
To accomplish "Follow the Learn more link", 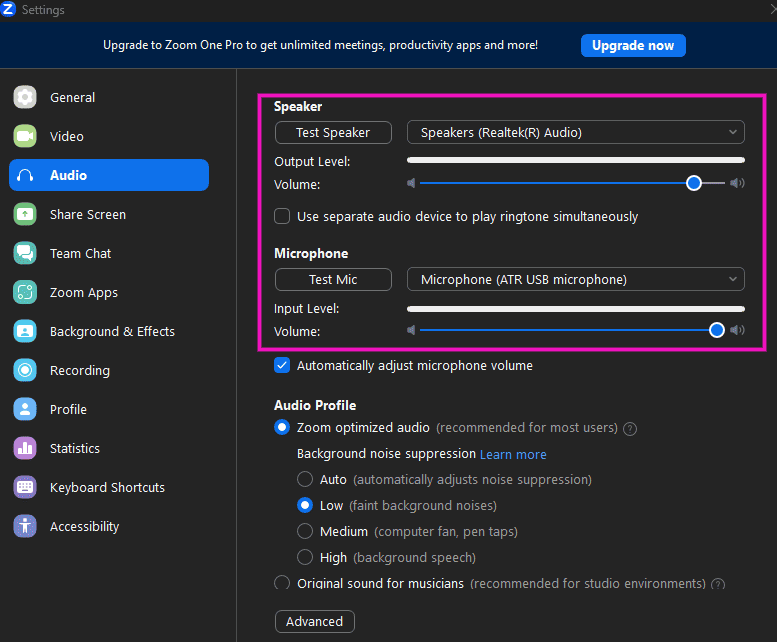I will pos(513,454).
